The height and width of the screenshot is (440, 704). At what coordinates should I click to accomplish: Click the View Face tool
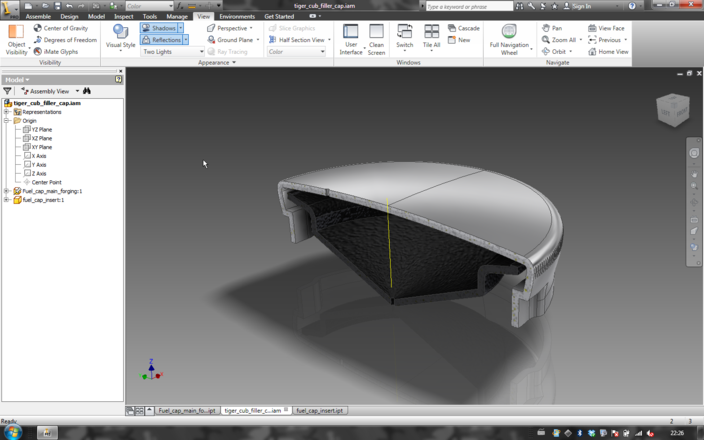pyautogui.click(x=606, y=28)
